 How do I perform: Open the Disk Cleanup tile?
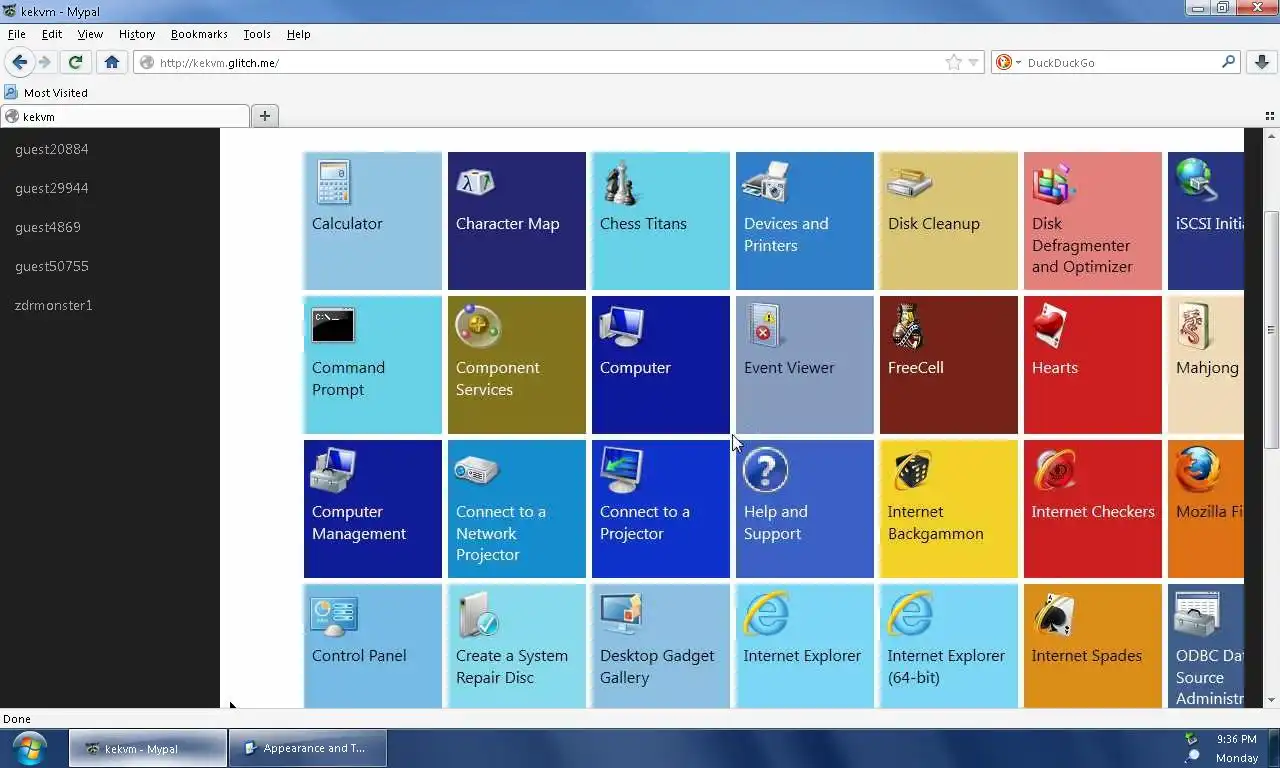click(x=948, y=221)
